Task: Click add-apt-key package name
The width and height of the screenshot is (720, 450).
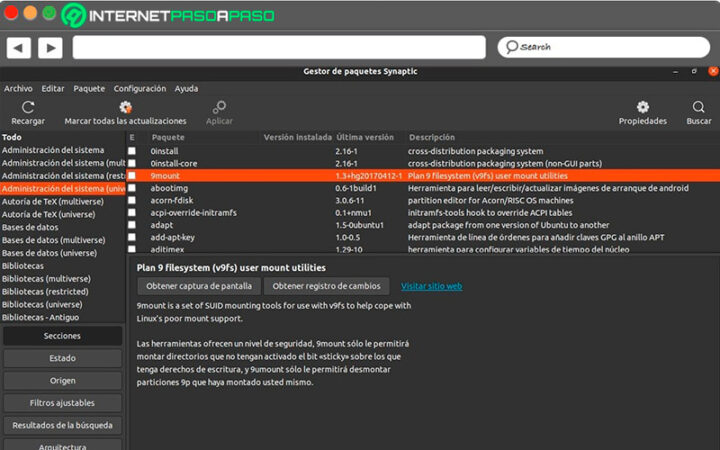Action: coord(173,237)
